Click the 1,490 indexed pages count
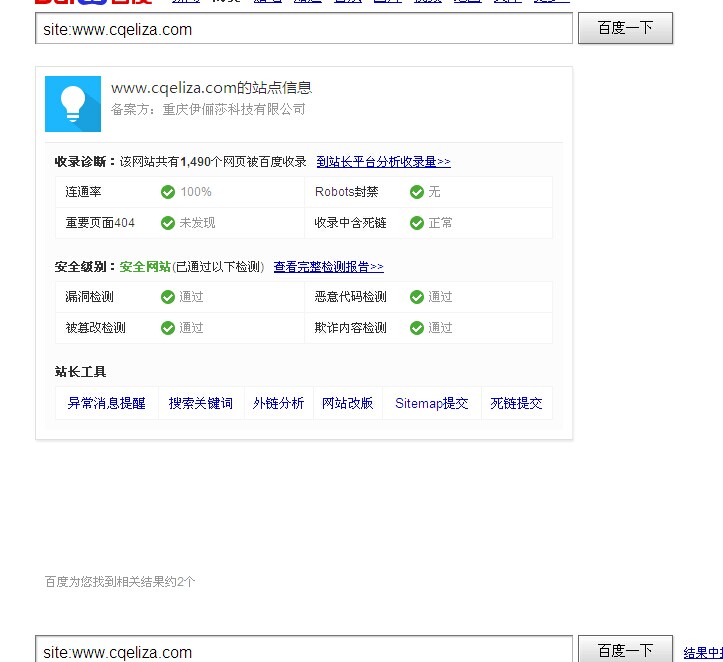Viewport: 723px width, 662px height. 196,162
